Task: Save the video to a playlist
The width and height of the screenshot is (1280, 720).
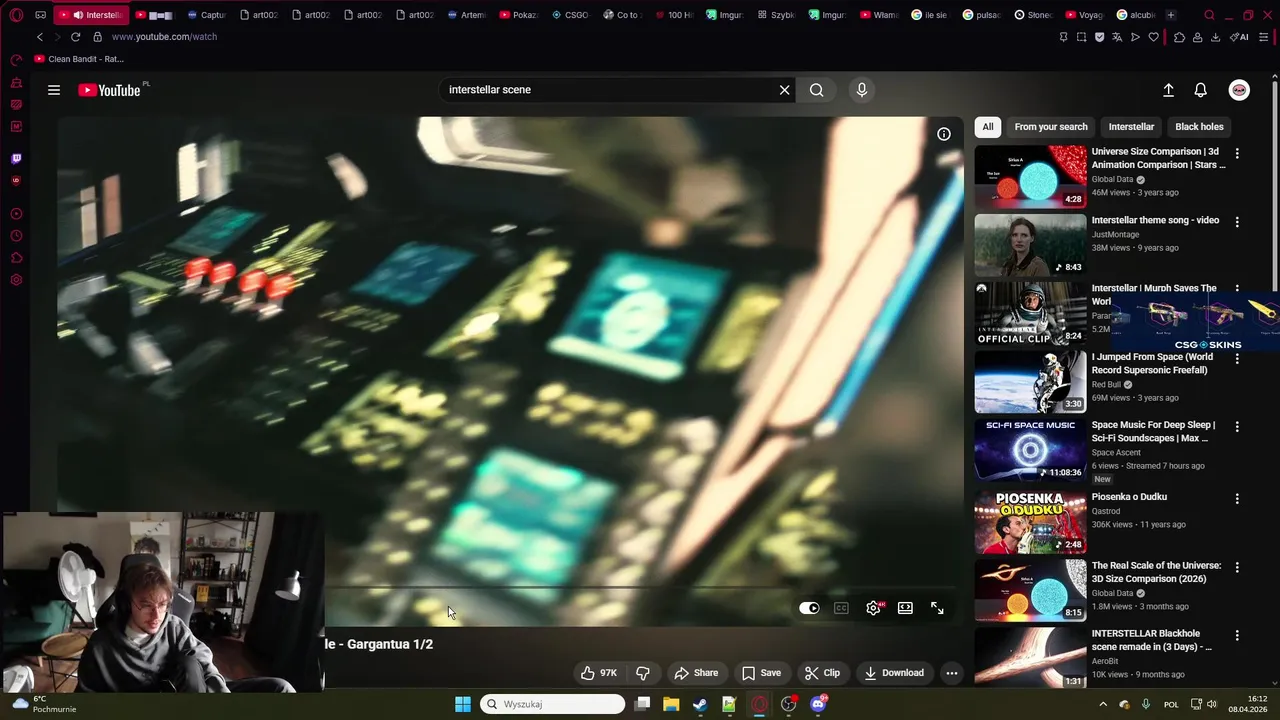Action: click(x=761, y=673)
